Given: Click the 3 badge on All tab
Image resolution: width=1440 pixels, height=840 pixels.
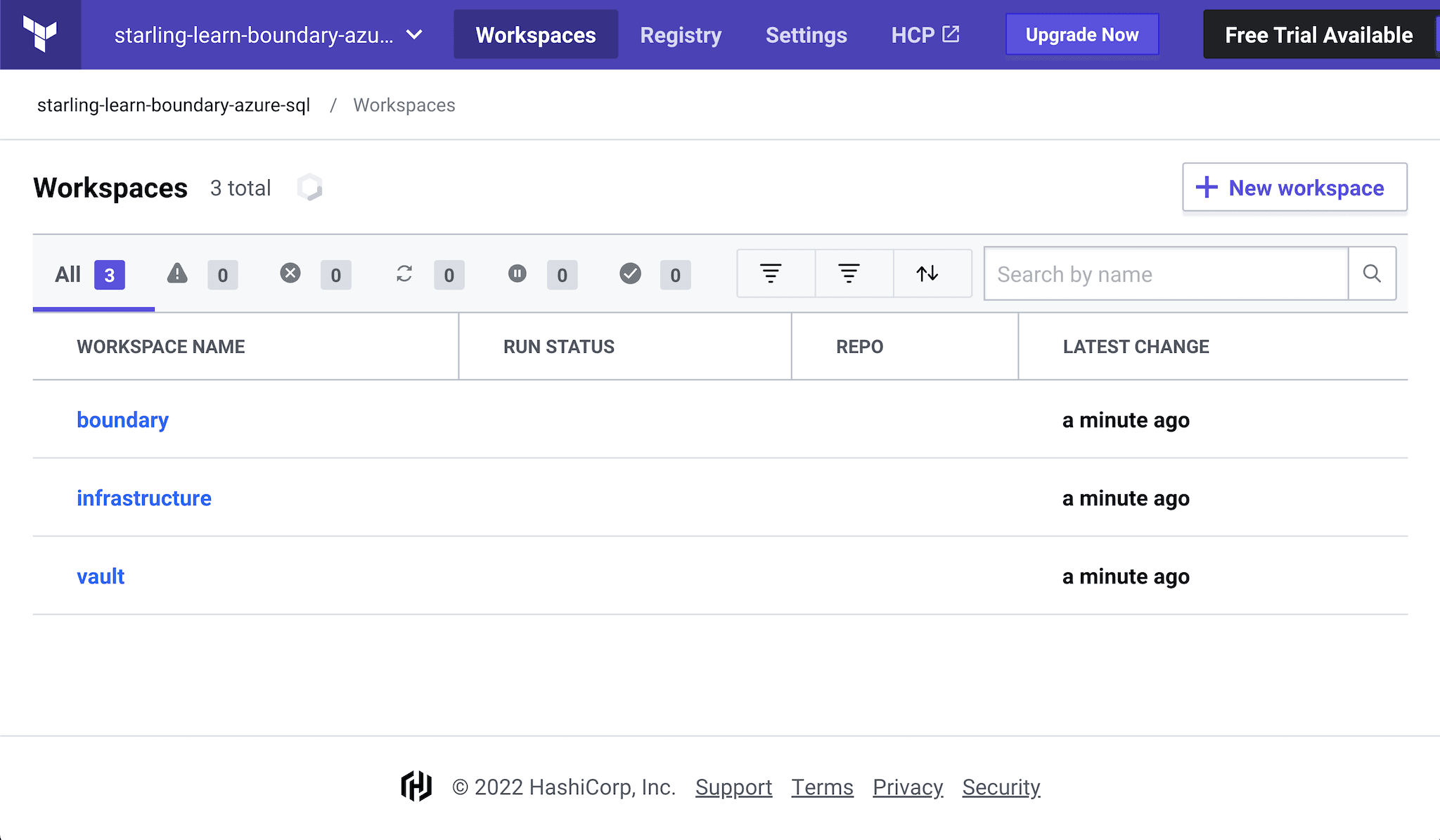Looking at the screenshot, I should point(110,275).
